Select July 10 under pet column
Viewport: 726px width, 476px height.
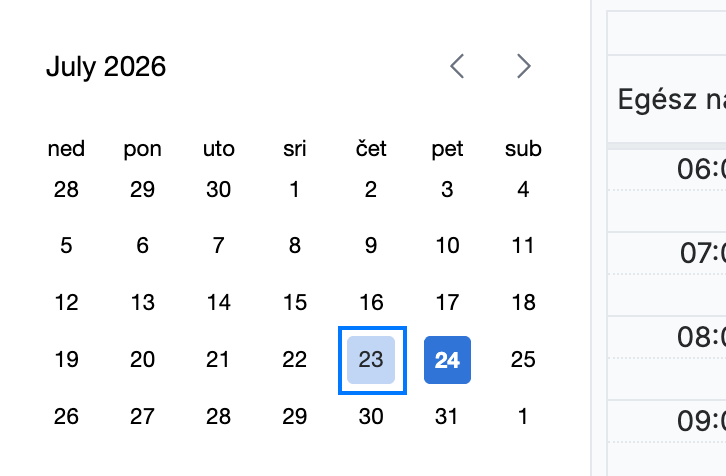pos(447,245)
